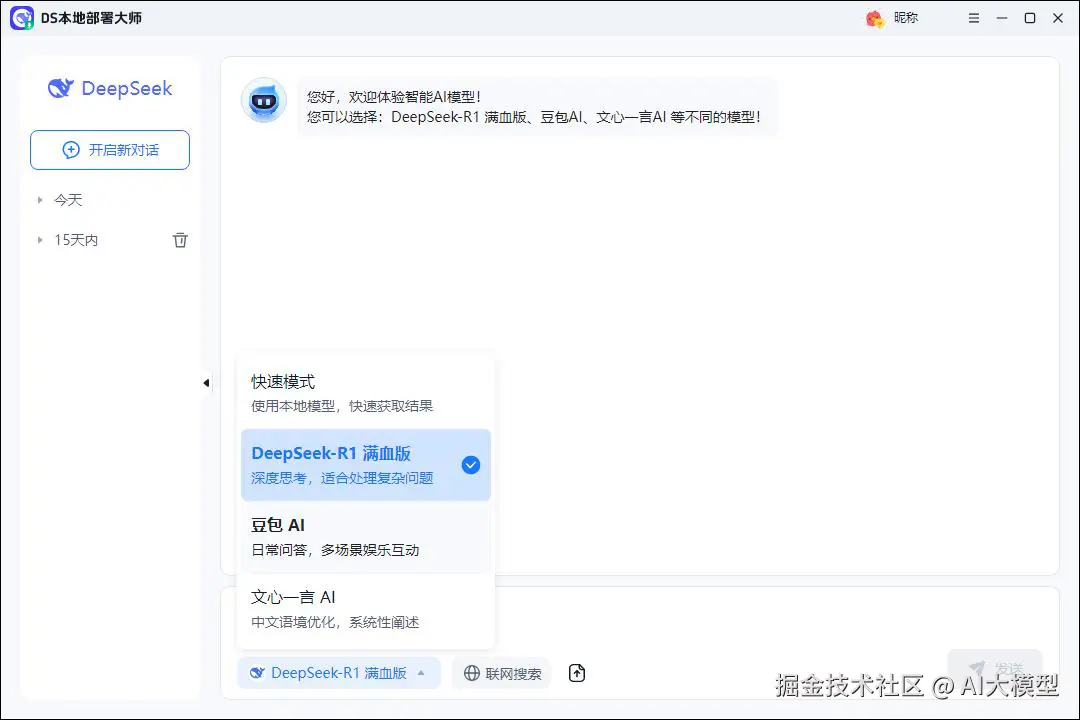Click the welcome message text bubble
The image size is (1080, 720).
(537, 107)
